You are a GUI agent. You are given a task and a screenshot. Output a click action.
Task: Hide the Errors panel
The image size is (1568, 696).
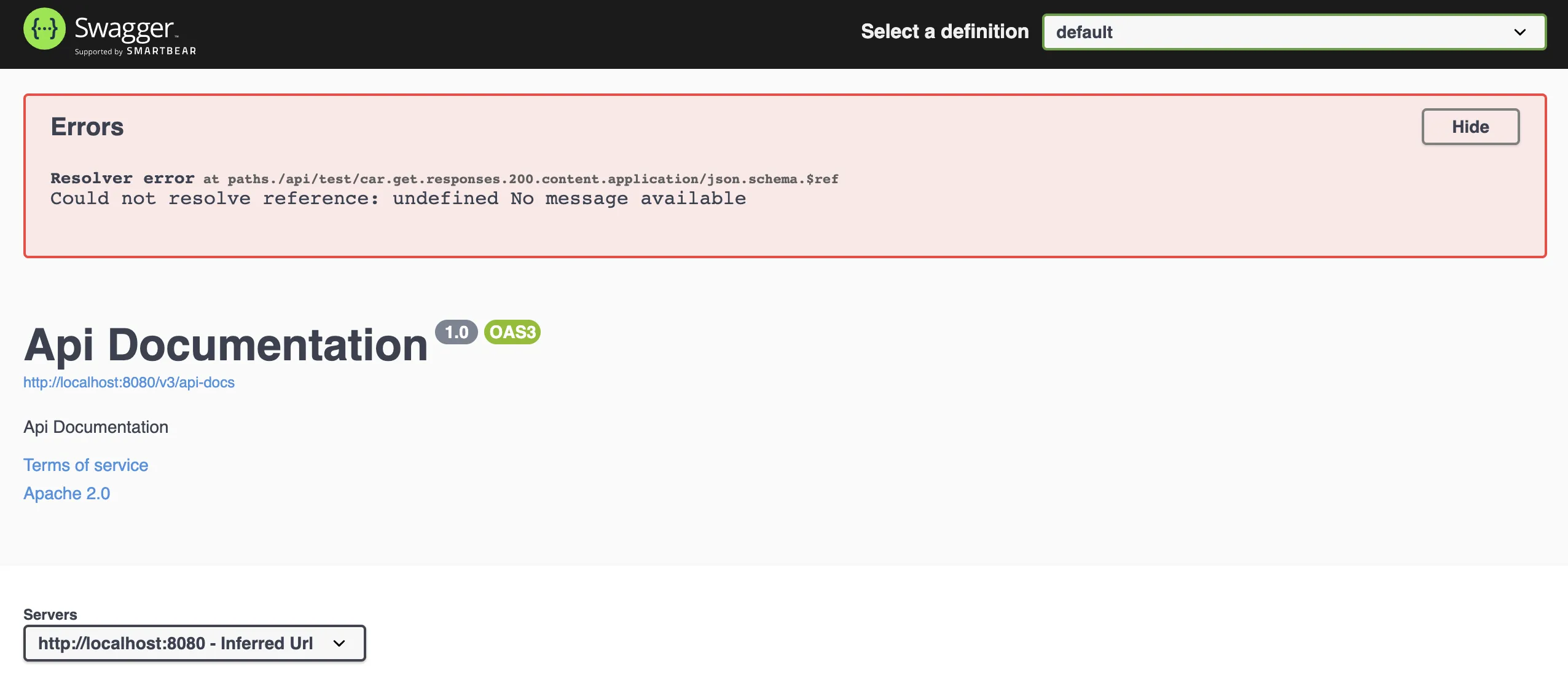(1470, 127)
